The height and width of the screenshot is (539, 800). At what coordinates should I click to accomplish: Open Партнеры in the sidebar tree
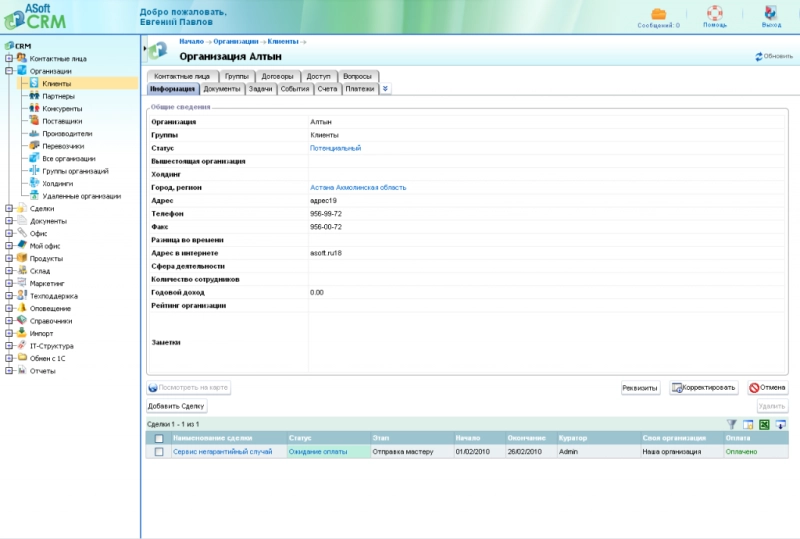coord(58,96)
